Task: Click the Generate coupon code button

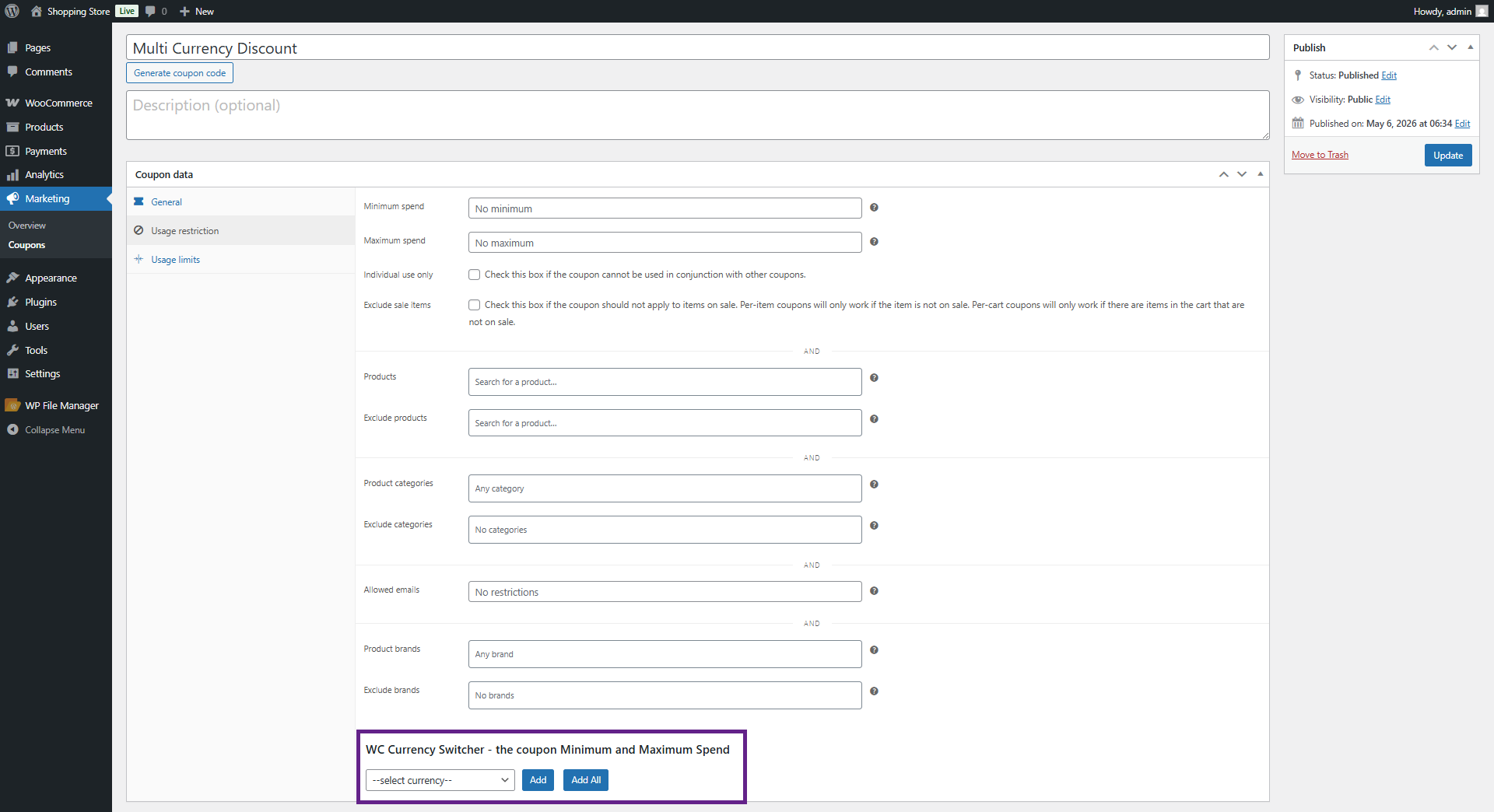Action: coord(180,73)
